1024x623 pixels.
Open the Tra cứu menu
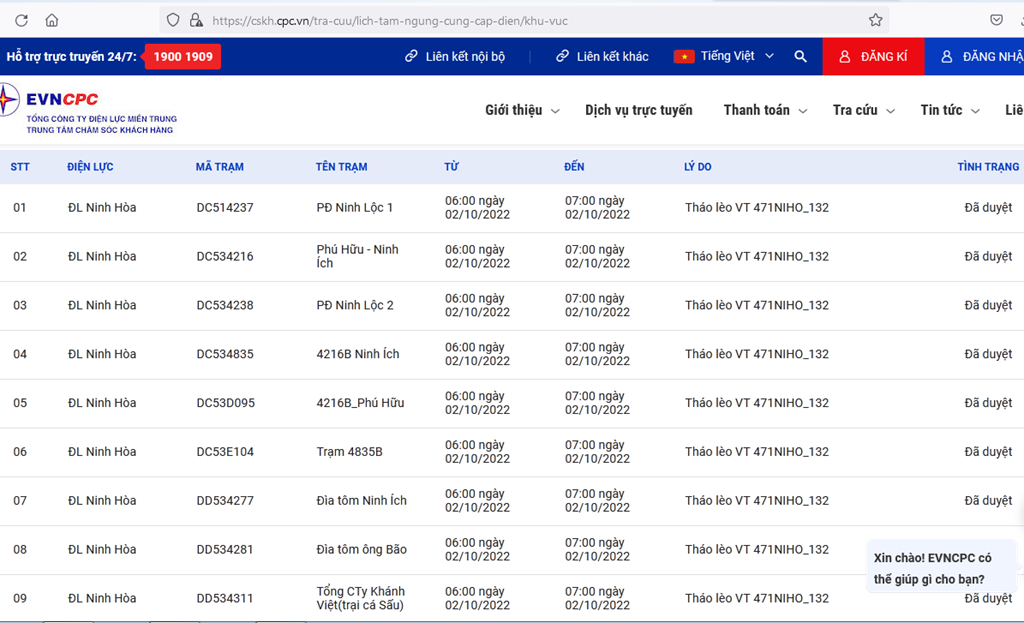tap(863, 110)
